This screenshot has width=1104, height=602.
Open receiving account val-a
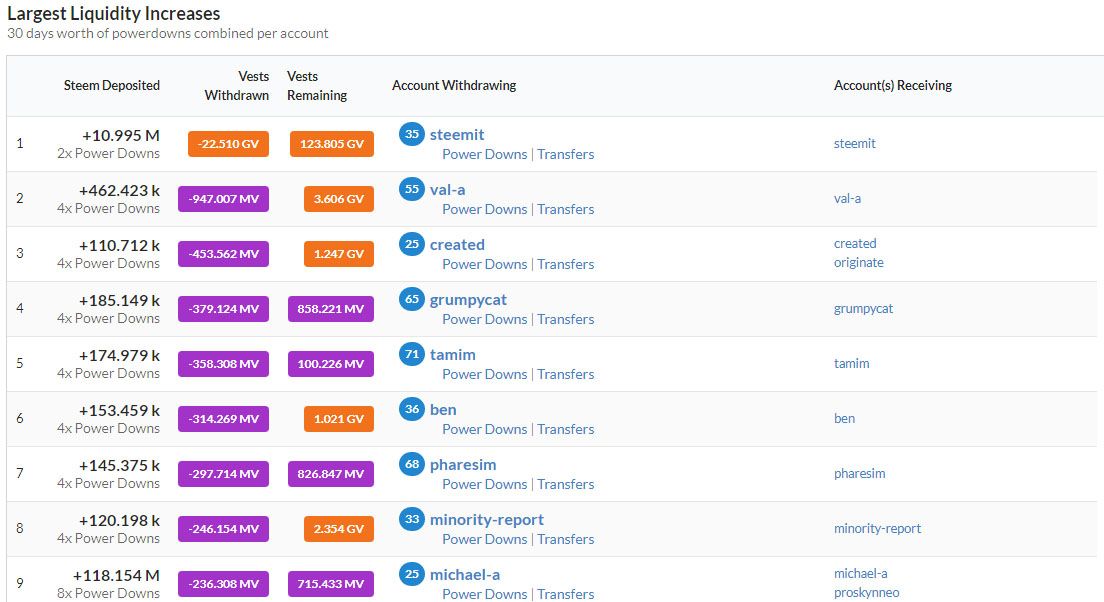847,198
